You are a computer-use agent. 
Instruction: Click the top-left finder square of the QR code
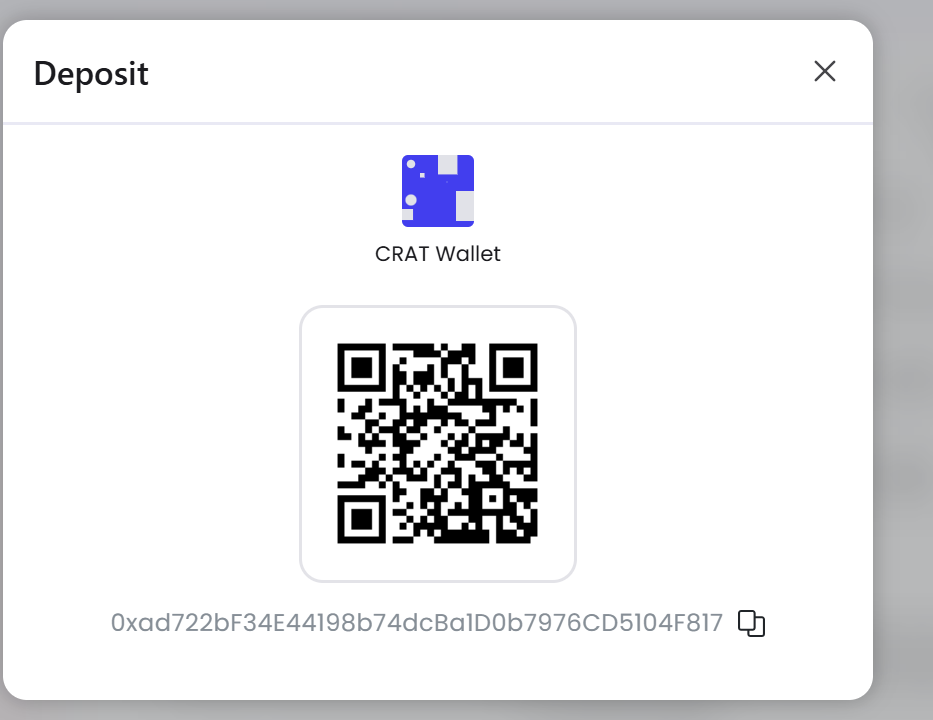[x=361, y=367]
